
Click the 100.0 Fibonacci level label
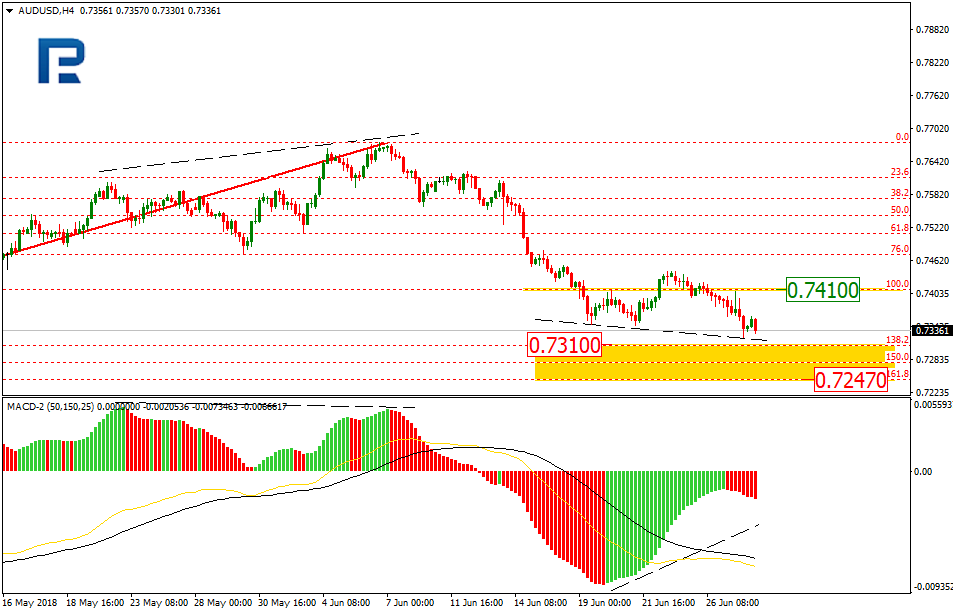coord(897,284)
